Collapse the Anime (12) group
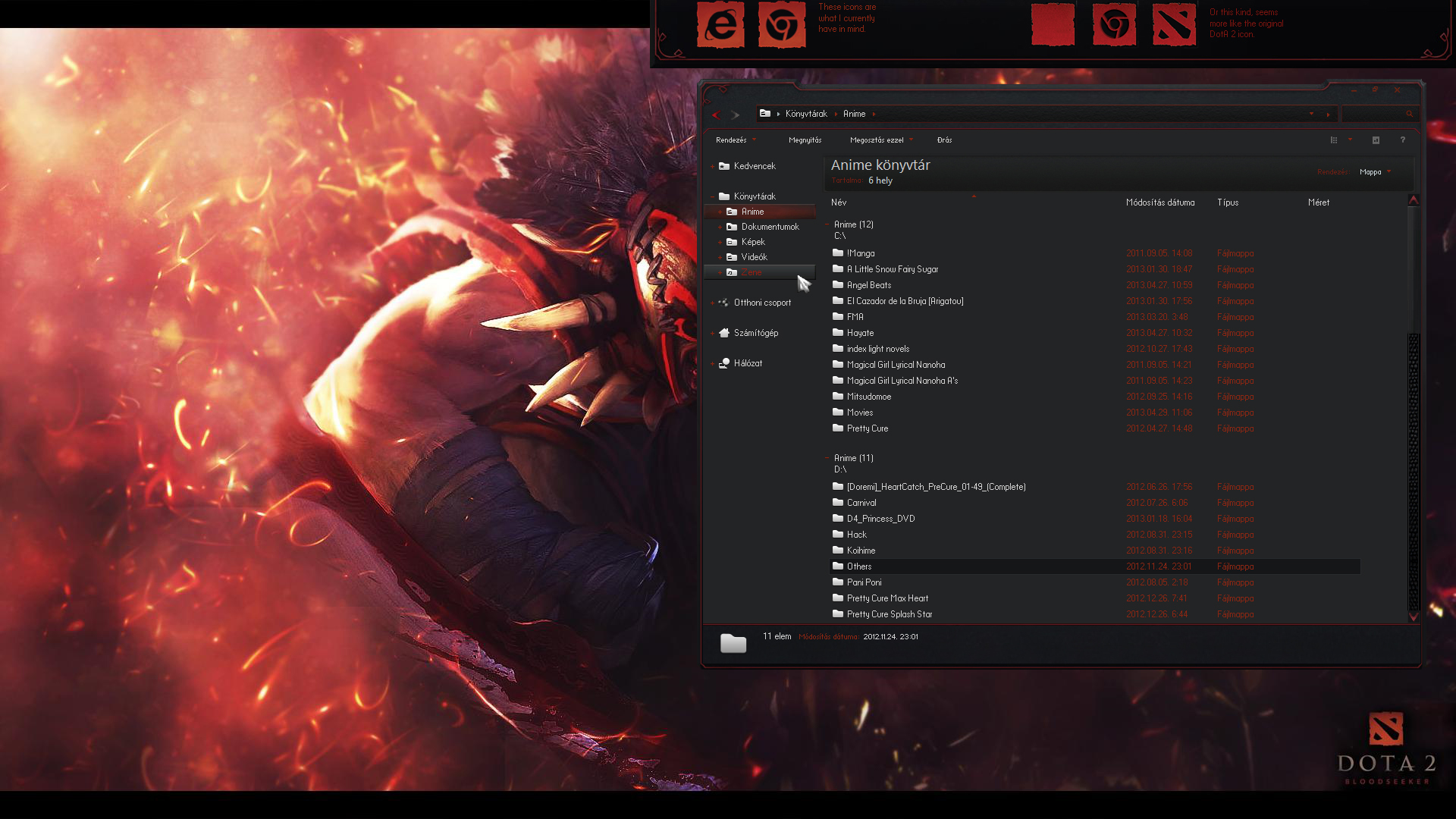This screenshot has width=1456, height=819. 827,224
